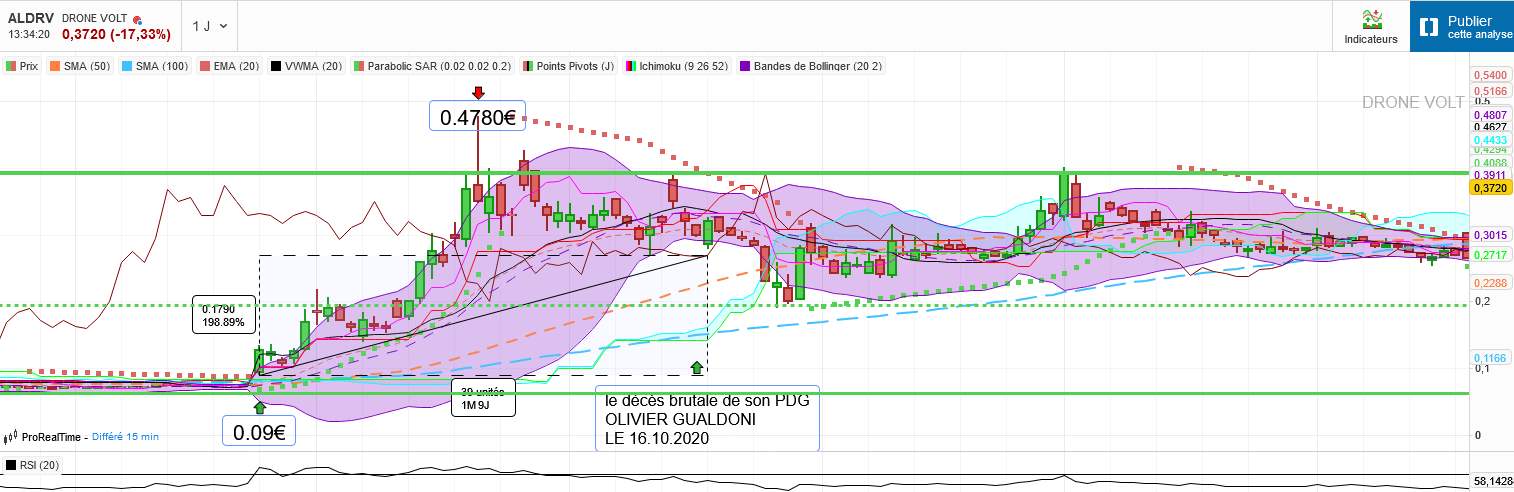Click the 0,4807 price axis tag
This screenshot has width=1514, height=492.
[x=1489, y=115]
